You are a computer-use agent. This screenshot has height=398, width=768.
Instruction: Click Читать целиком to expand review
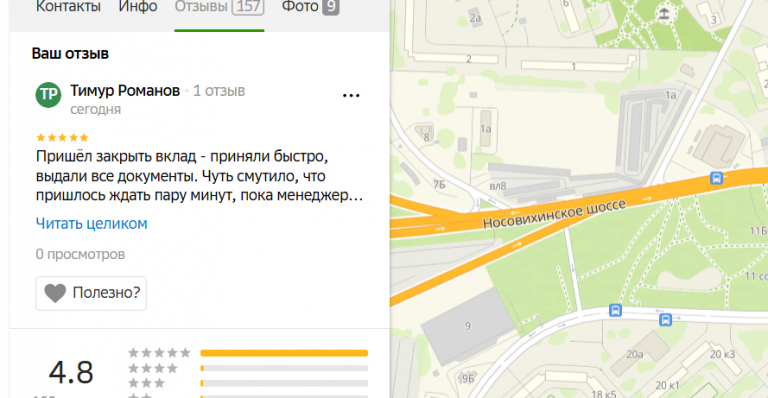(x=92, y=223)
